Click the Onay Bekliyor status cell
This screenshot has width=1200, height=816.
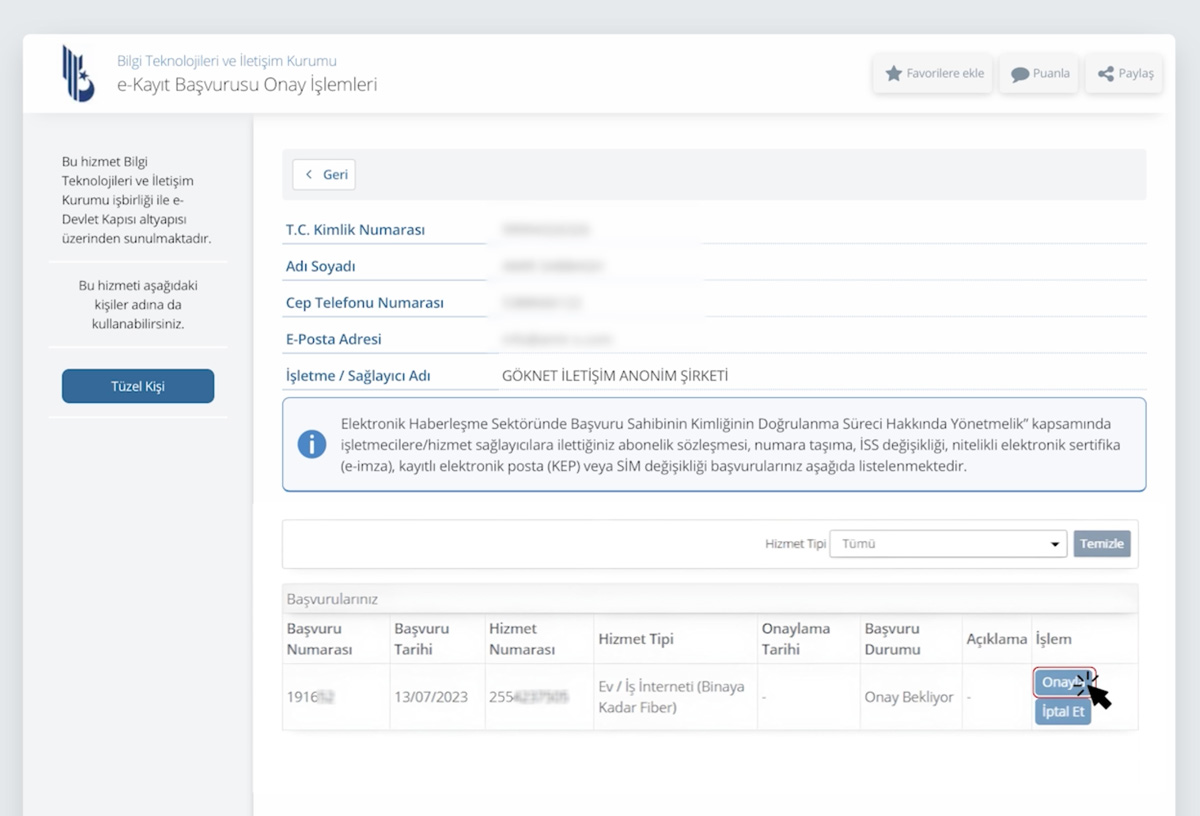coord(908,697)
